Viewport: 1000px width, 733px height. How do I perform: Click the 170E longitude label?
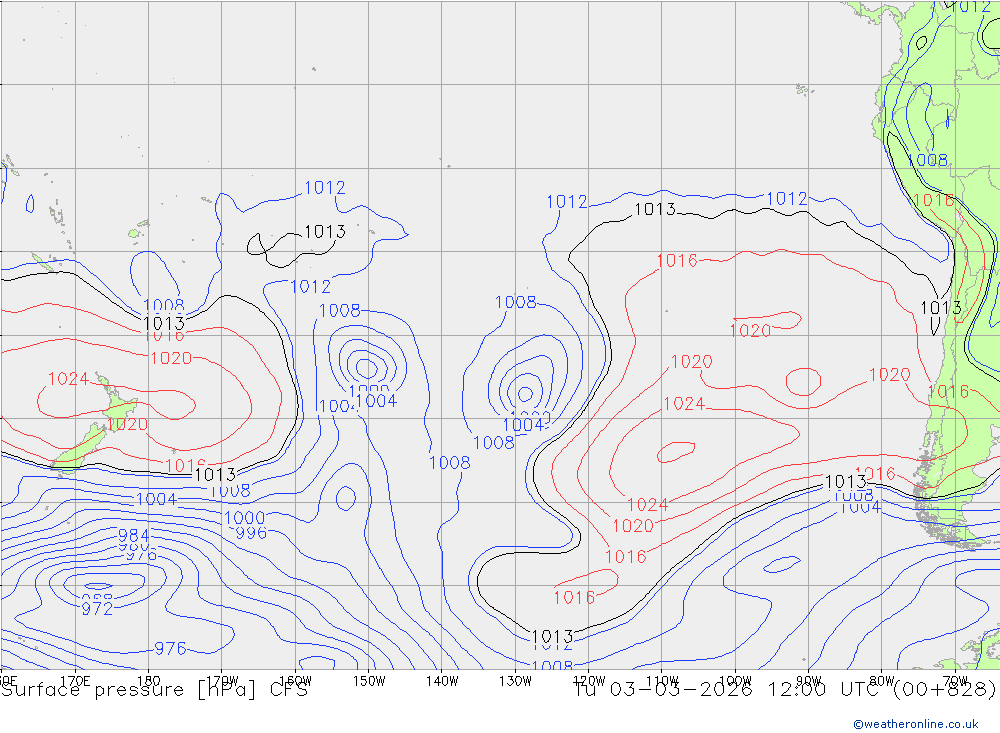click(75, 681)
